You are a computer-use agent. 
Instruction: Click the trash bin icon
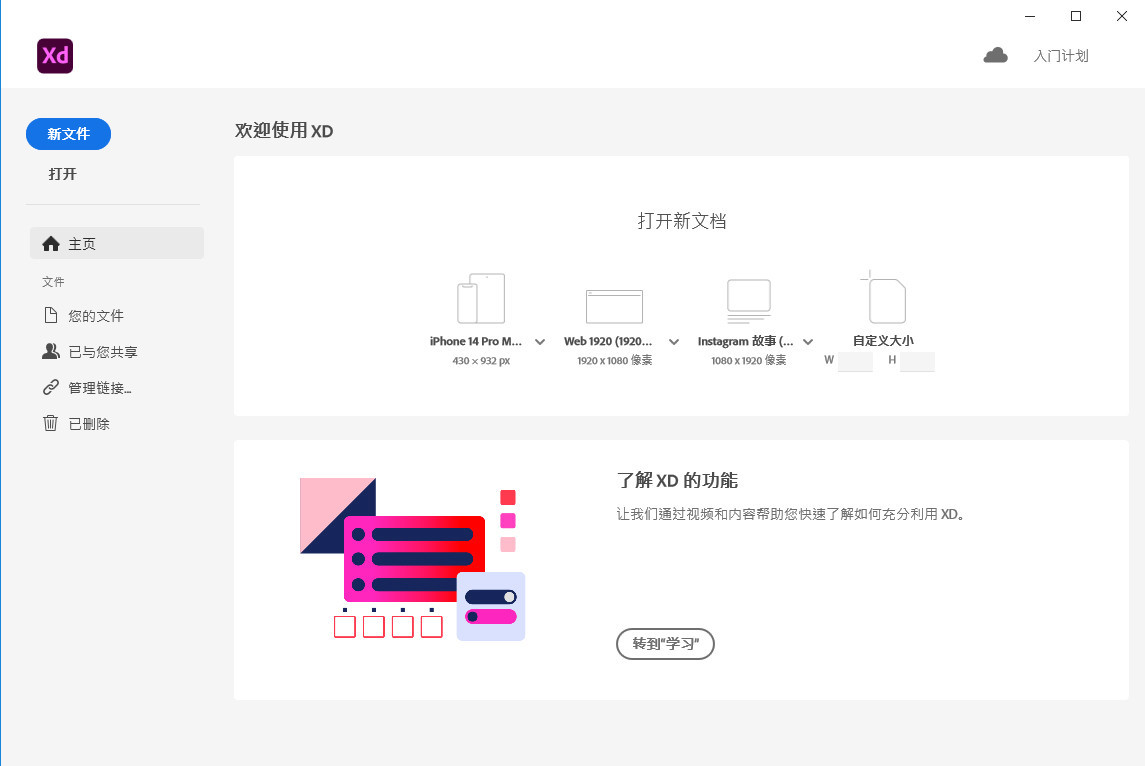(x=50, y=423)
